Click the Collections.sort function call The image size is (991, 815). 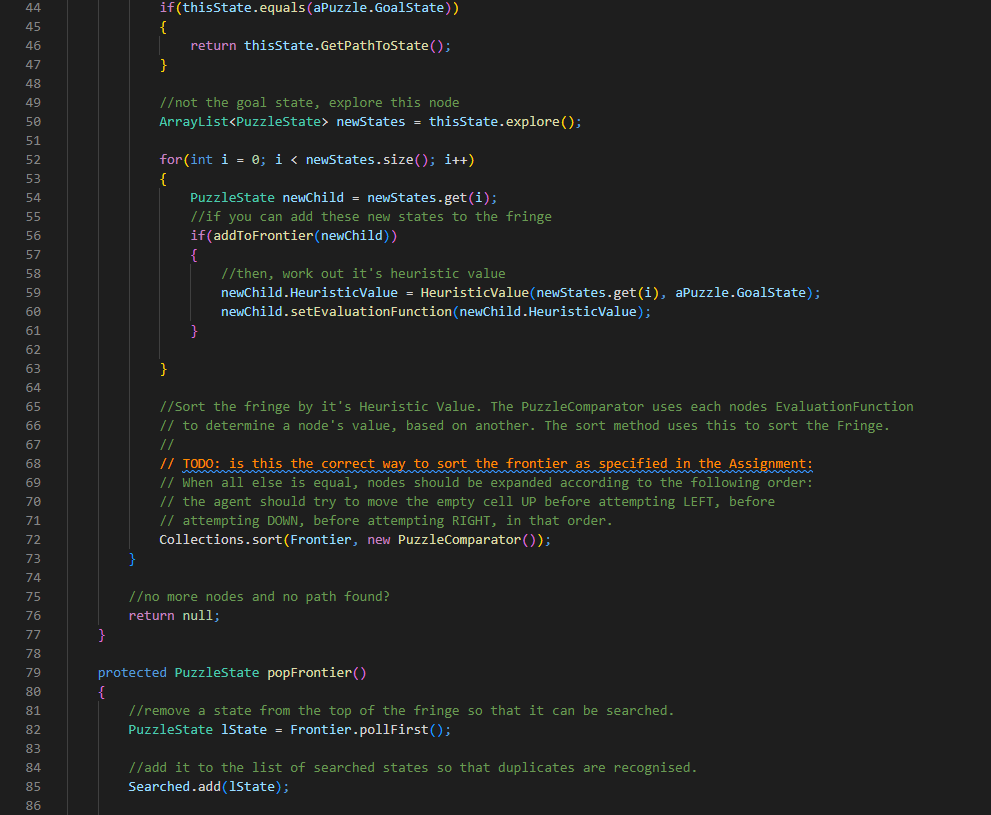(x=220, y=539)
